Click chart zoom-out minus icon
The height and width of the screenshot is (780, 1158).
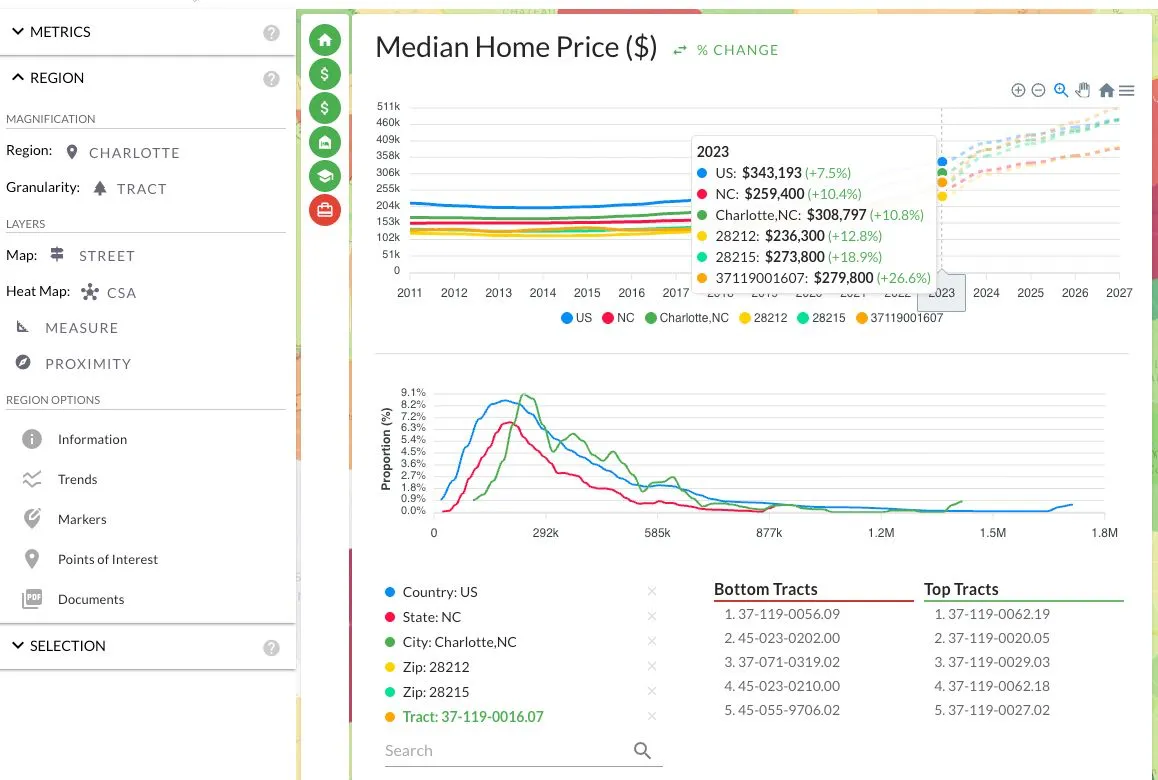1038,90
